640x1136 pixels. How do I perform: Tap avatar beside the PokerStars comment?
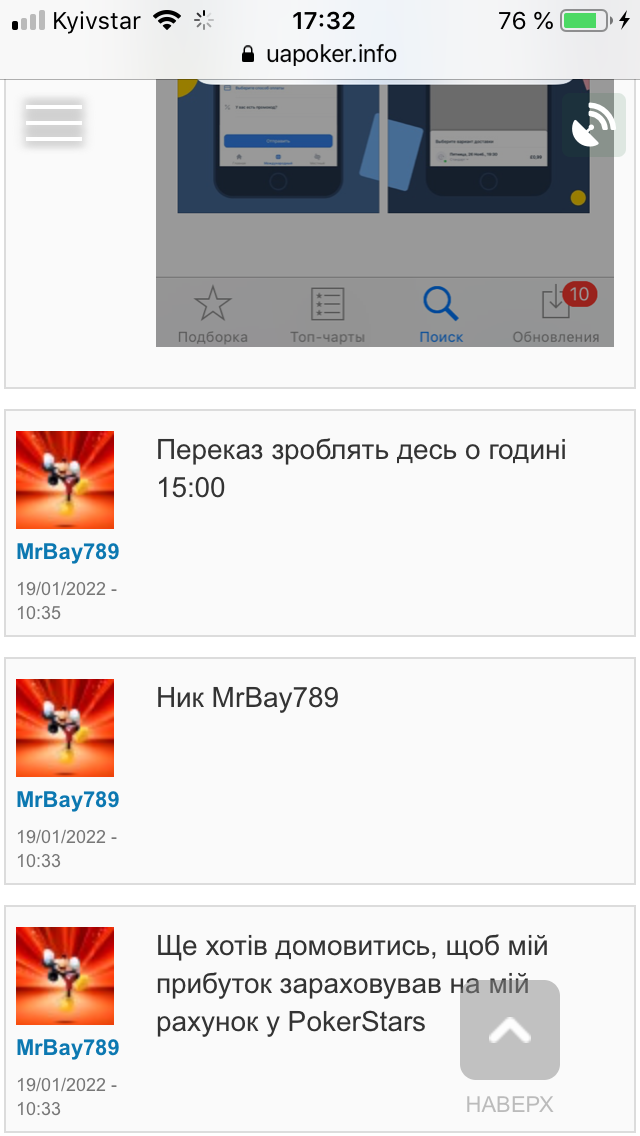pos(65,975)
